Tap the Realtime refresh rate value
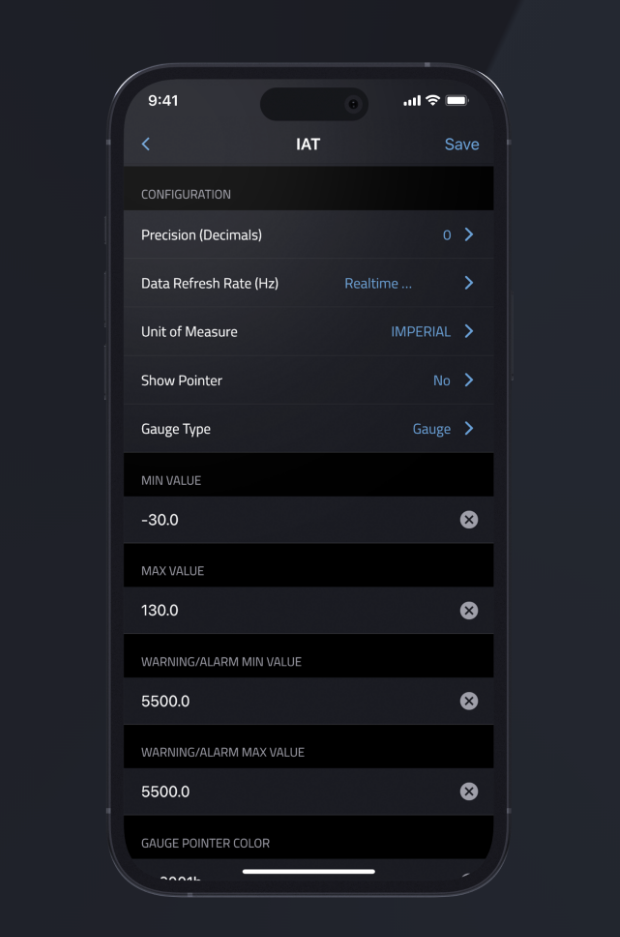 [378, 283]
